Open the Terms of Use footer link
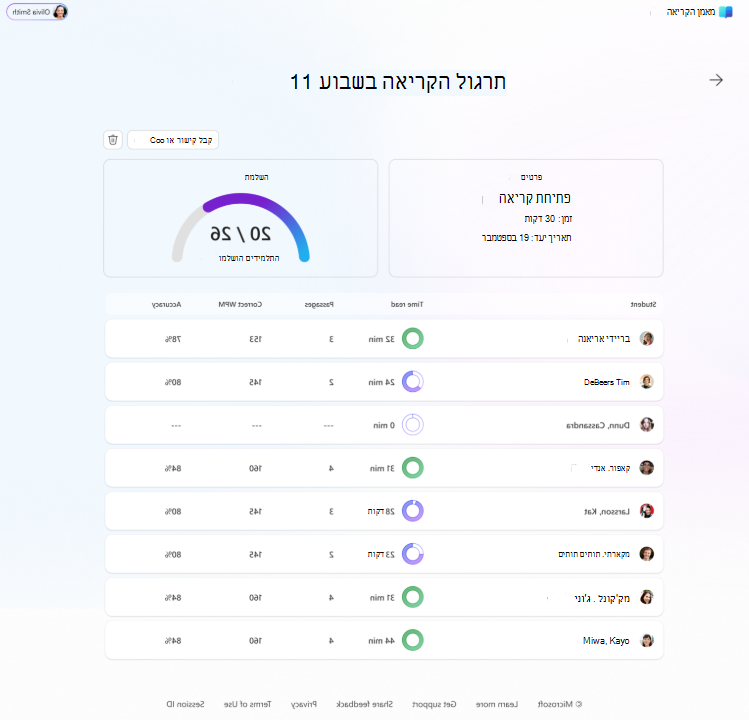This screenshot has height=720, width=749. (247, 704)
